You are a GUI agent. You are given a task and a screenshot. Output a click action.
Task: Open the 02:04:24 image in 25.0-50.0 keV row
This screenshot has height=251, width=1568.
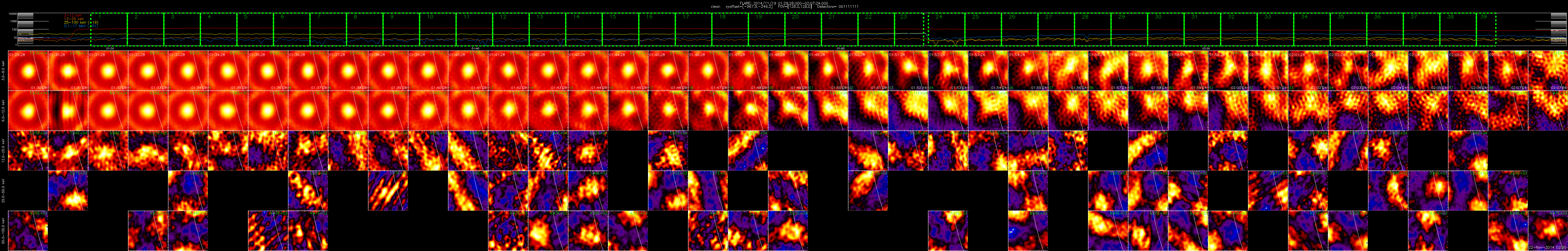pyautogui.click(x=1428, y=191)
